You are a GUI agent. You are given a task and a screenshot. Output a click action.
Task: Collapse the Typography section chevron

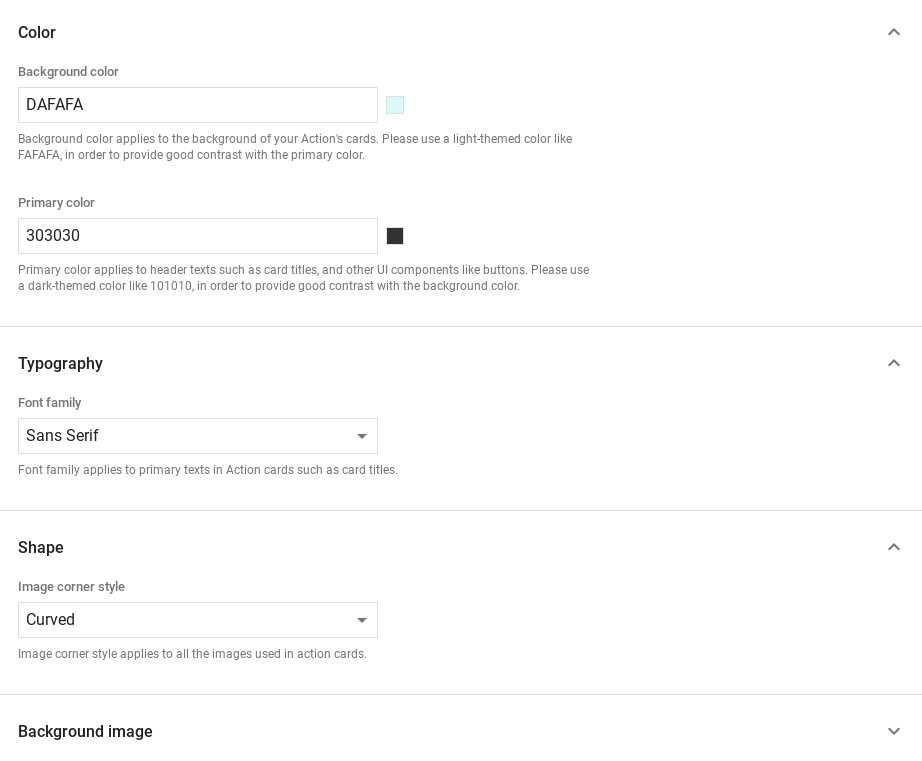(x=893, y=363)
